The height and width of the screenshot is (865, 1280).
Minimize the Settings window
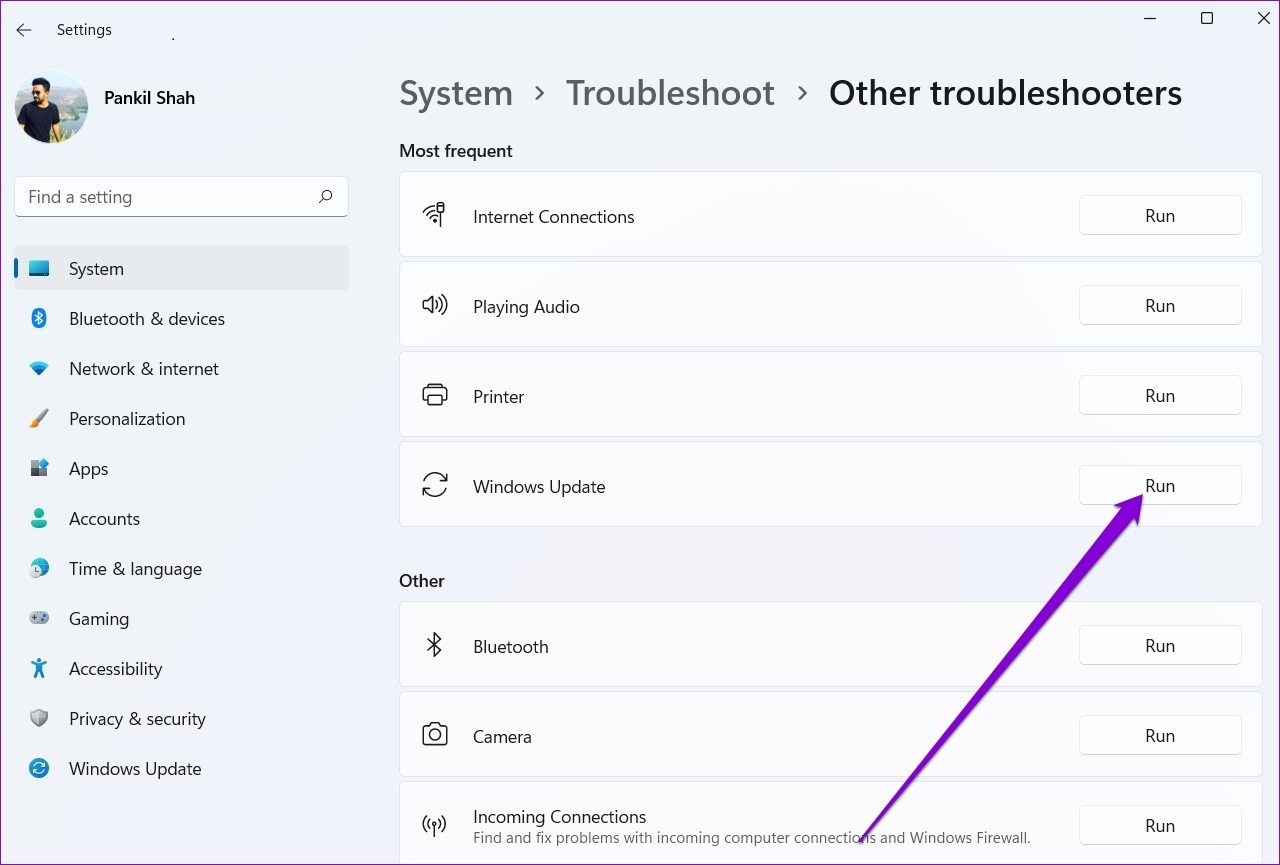1151,18
